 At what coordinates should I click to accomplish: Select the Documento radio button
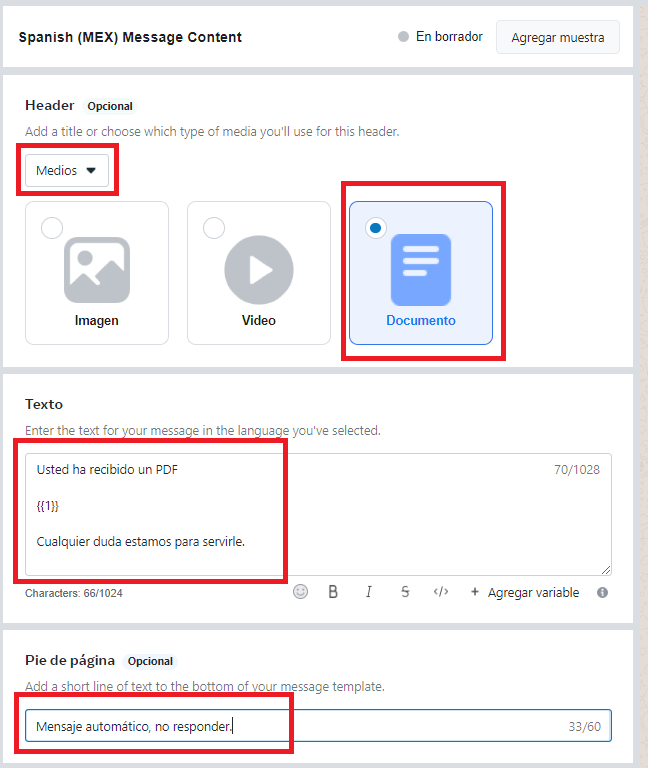[x=375, y=229]
